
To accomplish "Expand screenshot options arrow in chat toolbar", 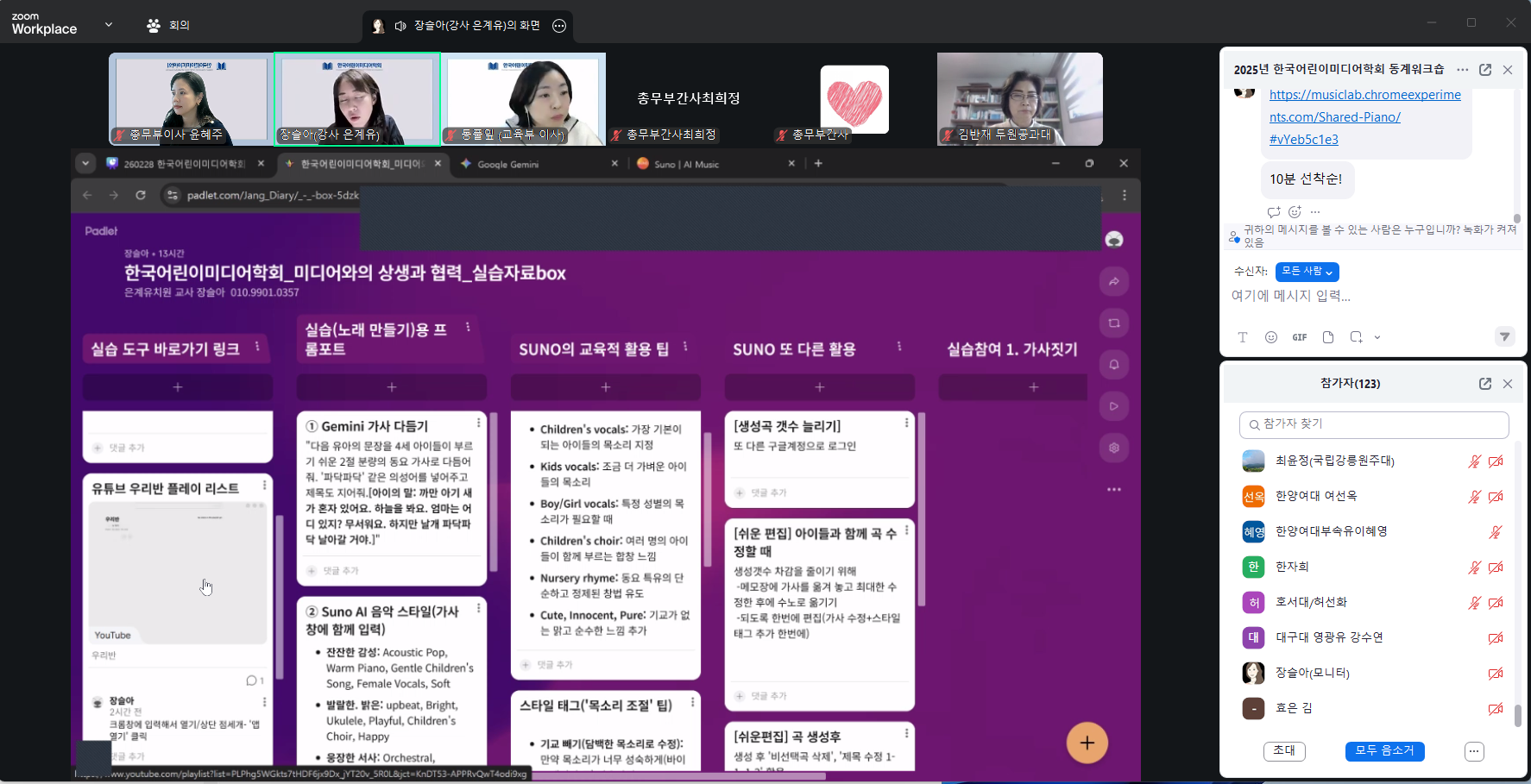I will click(x=1377, y=337).
